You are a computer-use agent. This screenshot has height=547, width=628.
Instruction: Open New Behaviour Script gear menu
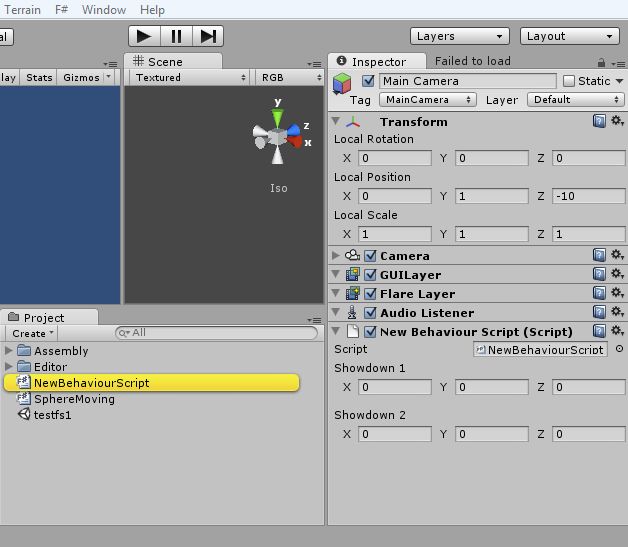[x=617, y=331]
